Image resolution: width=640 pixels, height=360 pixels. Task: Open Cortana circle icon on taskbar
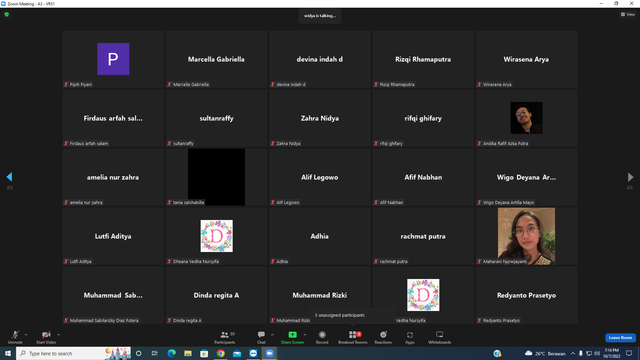click(139, 353)
